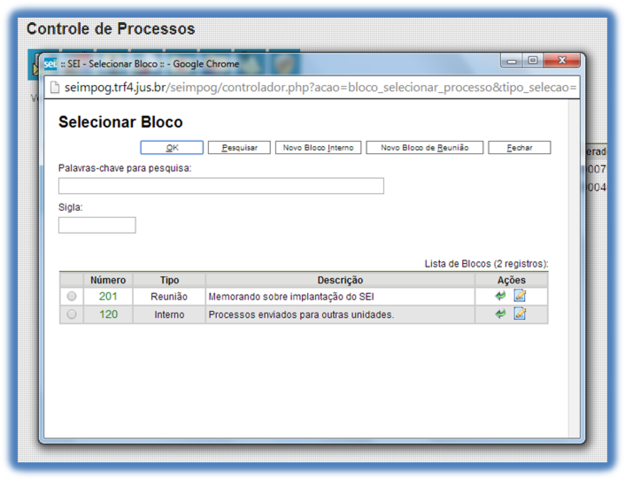Select the radio button for block 120

tap(71, 314)
